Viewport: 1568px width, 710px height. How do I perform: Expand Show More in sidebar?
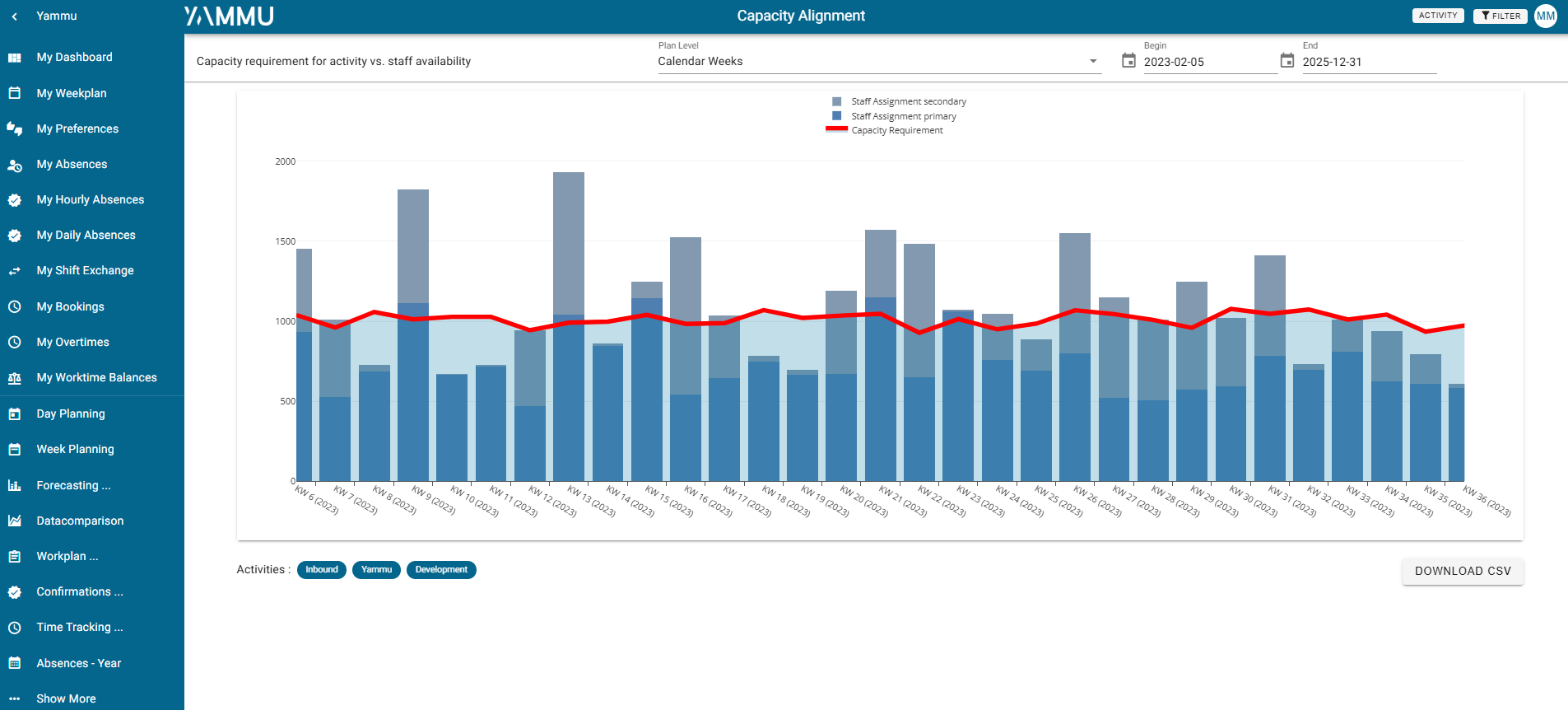point(66,698)
